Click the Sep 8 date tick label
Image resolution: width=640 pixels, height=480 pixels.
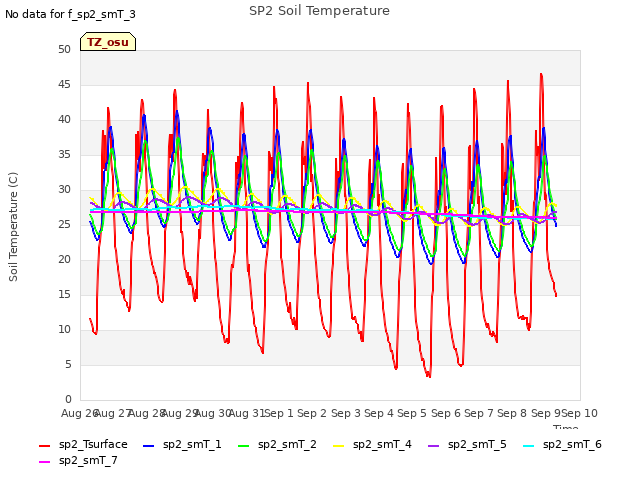pyautogui.click(x=512, y=413)
